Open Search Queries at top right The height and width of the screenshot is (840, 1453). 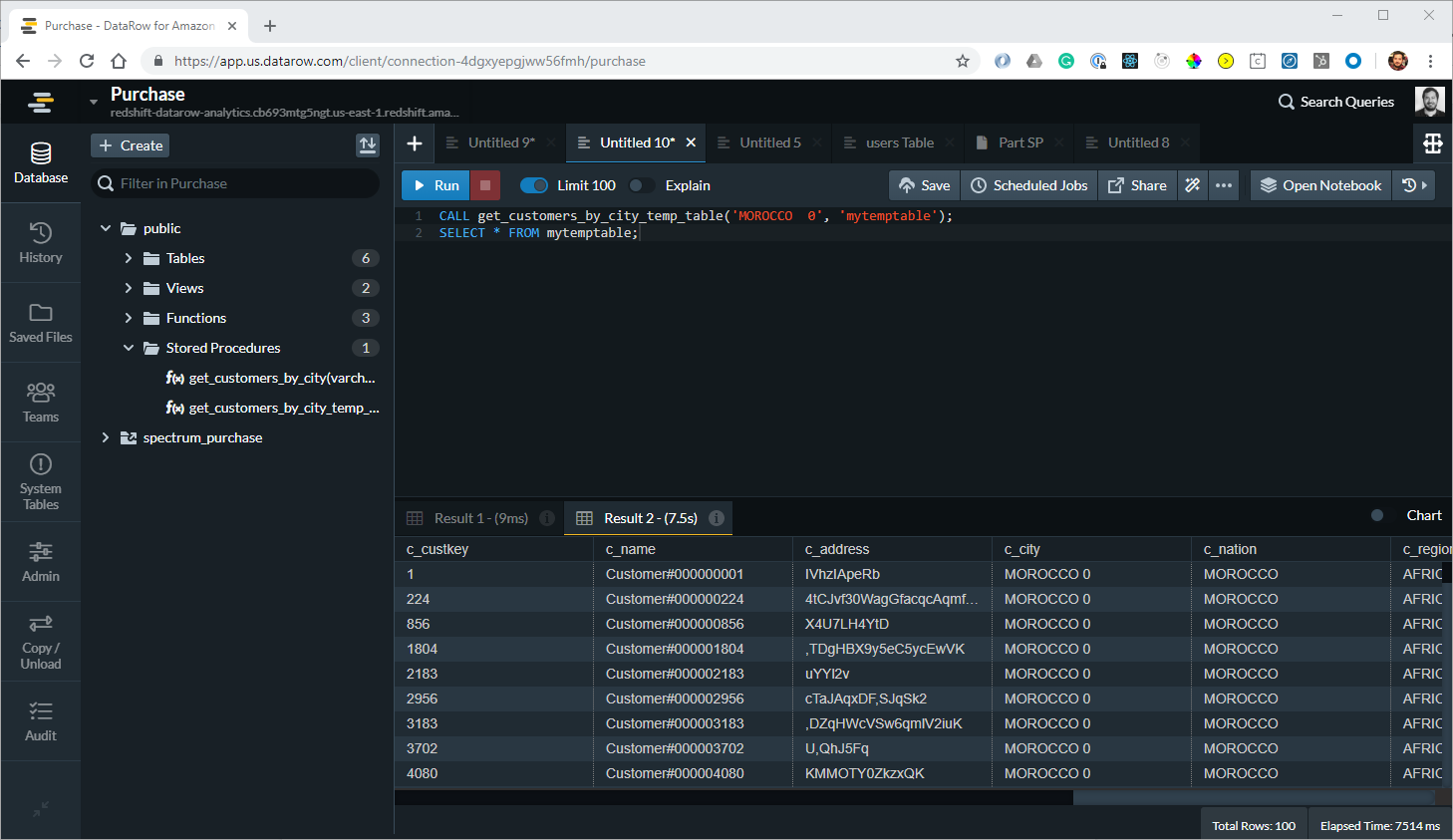1335,101
